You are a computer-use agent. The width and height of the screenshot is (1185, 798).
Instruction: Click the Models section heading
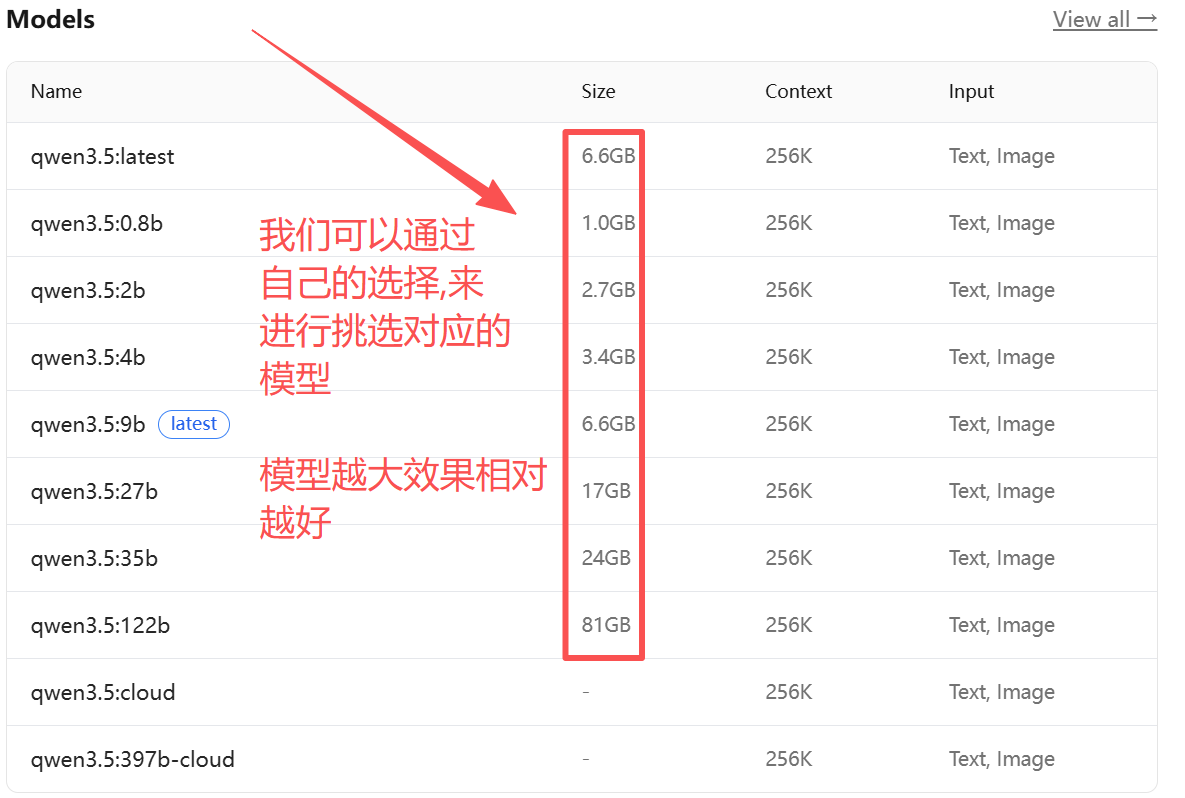(51, 20)
